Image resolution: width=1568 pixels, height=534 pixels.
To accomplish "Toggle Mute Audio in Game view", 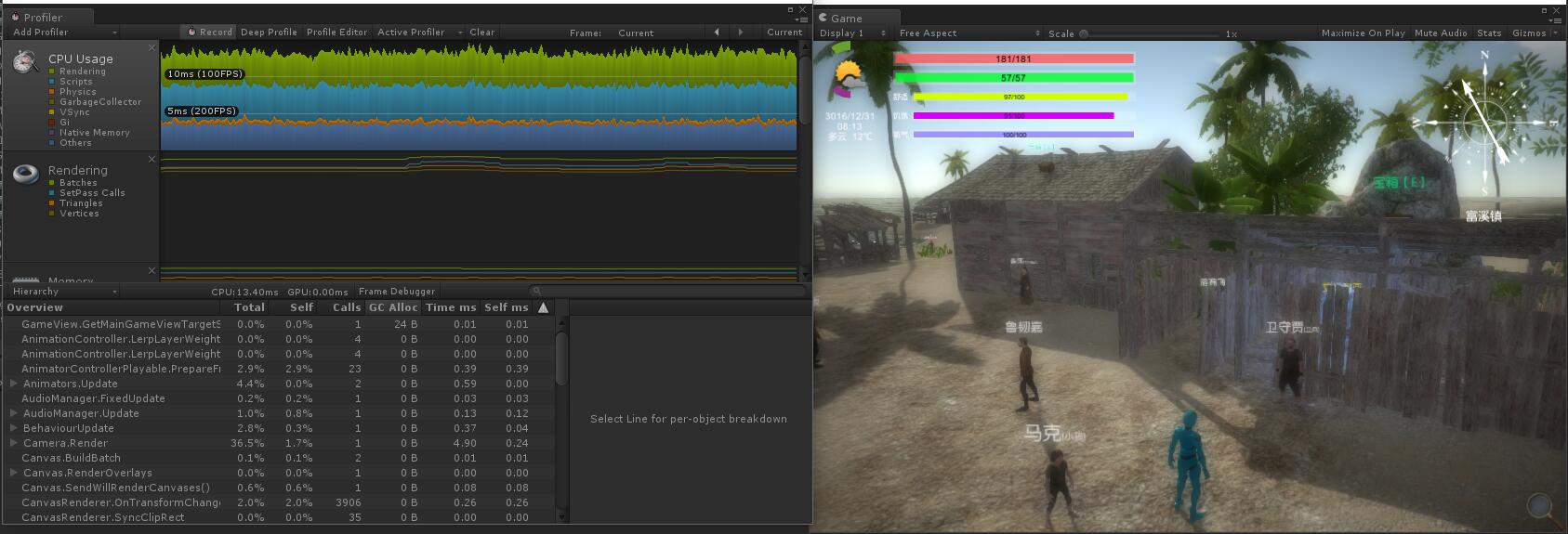I will [1441, 33].
